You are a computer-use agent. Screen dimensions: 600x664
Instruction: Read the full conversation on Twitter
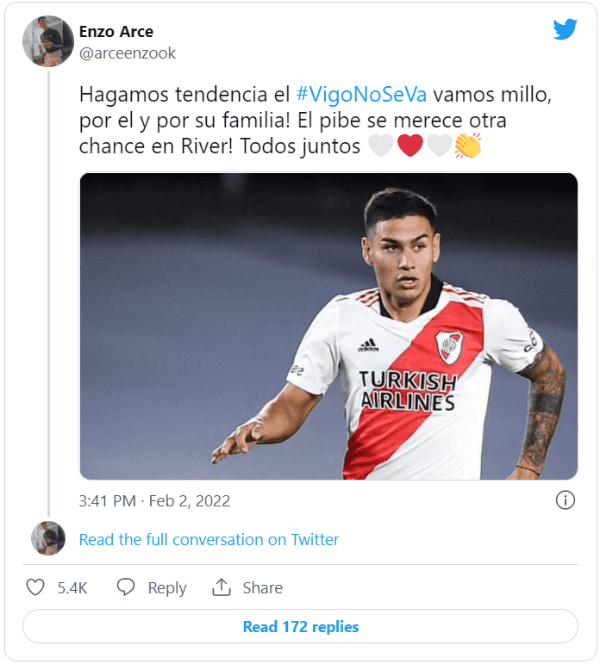[208, 540]
